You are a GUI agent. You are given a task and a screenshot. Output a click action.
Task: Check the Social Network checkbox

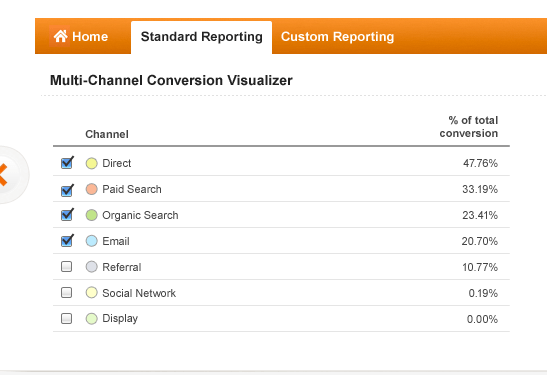pyautogui.click(x=66, y=292)
